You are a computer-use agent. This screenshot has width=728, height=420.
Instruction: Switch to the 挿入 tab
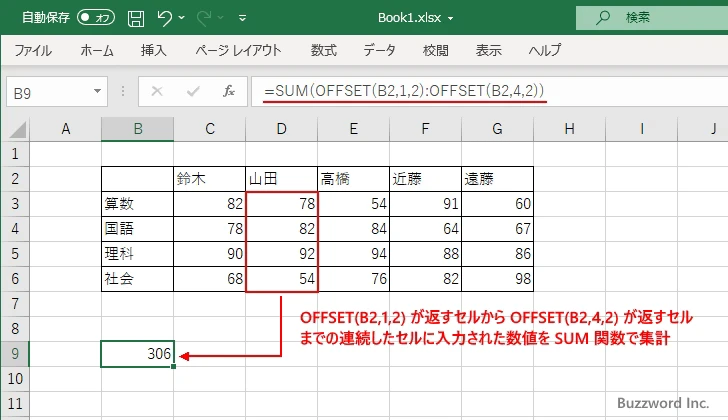pyautogui.click(x=154, y=50)
